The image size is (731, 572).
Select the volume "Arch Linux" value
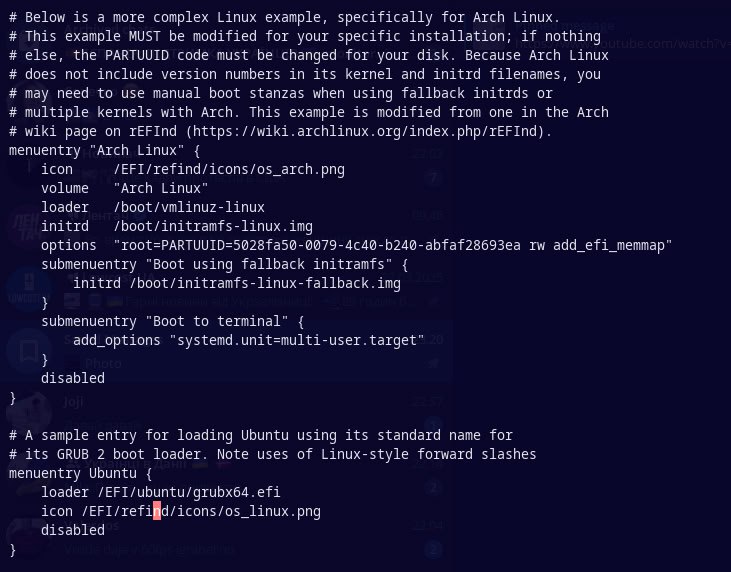[161, 188]
